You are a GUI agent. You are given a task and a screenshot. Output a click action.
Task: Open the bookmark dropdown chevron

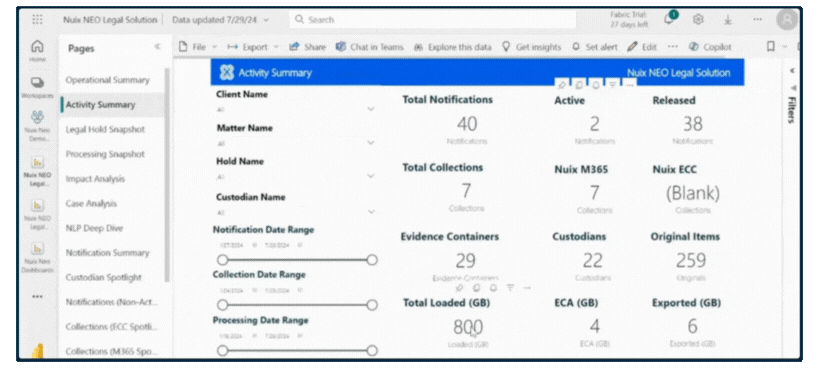click(x=785, y=47)
